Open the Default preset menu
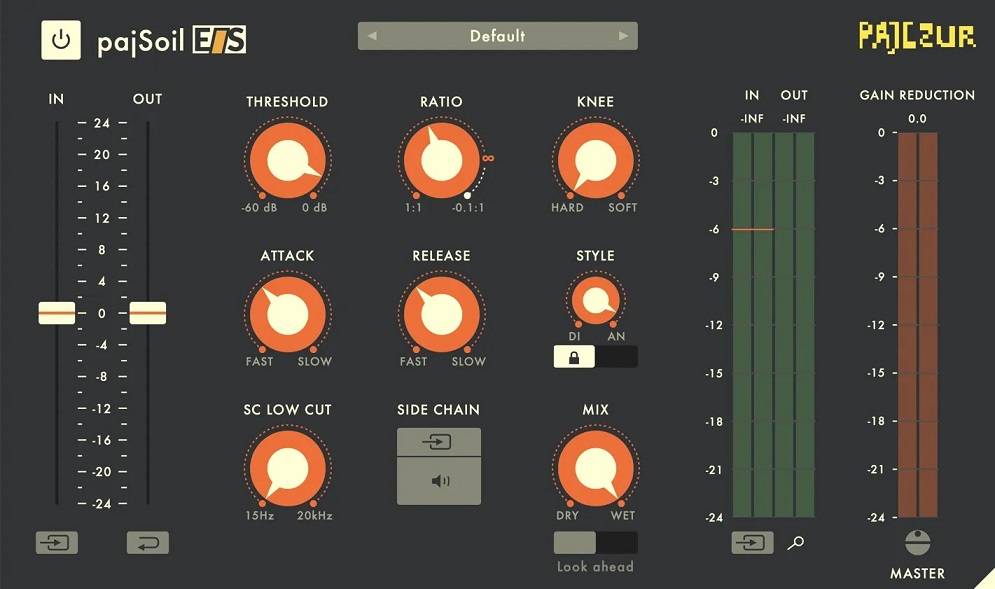The width and height of the screenshot is (995, 589). coord(497,36)
